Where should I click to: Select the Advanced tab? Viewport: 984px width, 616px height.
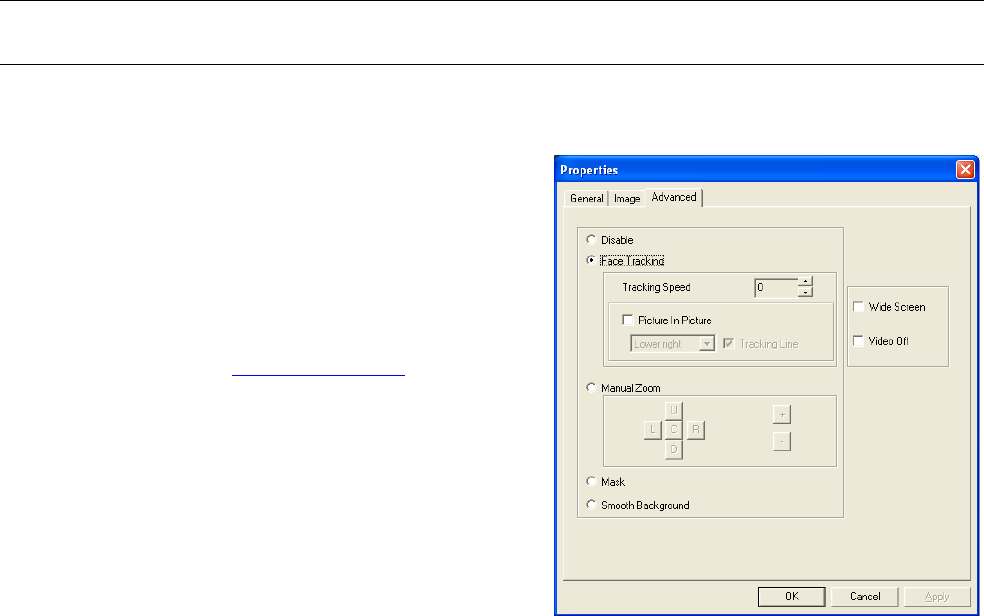point(674,197)
